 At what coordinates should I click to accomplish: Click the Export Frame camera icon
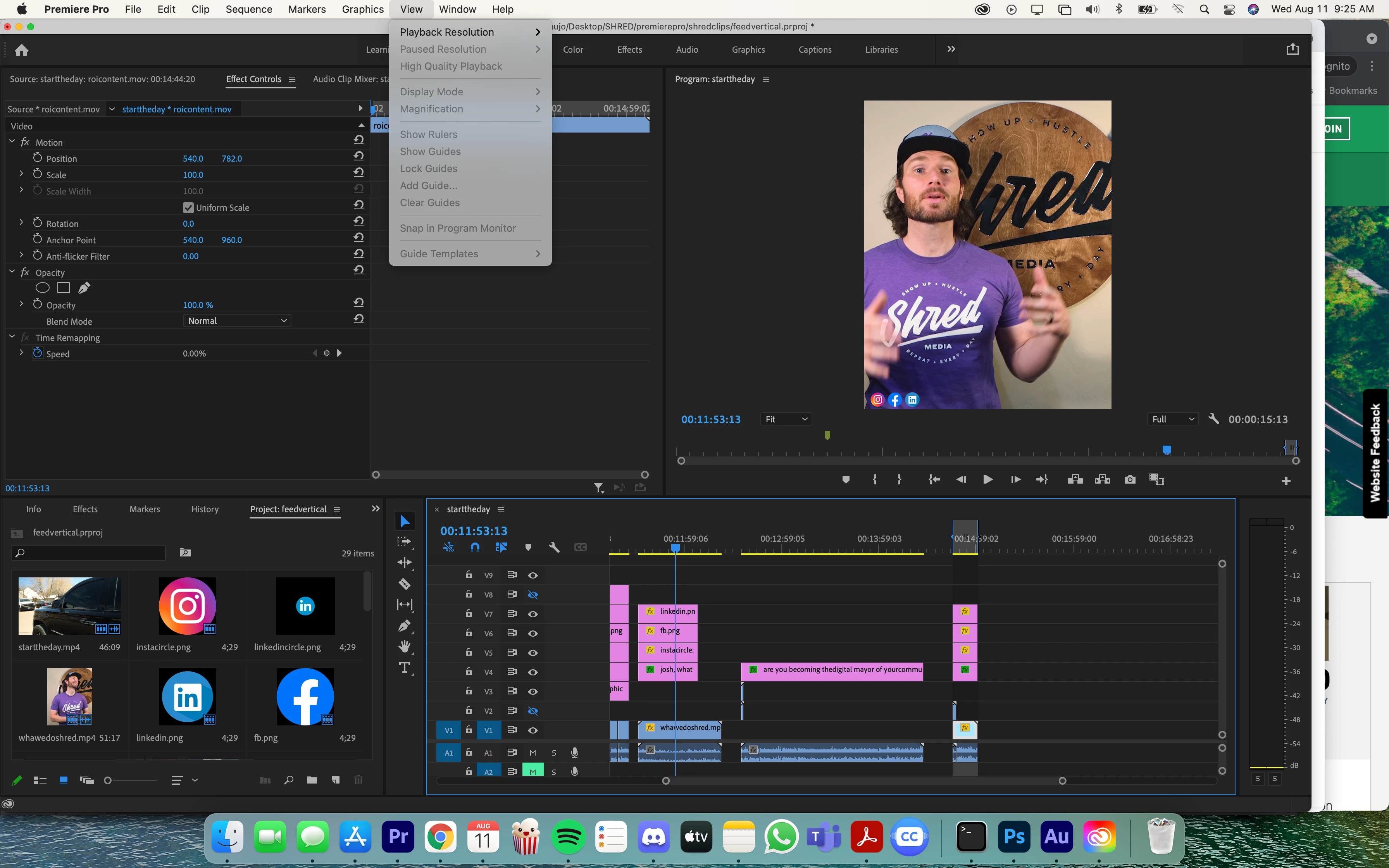[x=1130, y=479]
